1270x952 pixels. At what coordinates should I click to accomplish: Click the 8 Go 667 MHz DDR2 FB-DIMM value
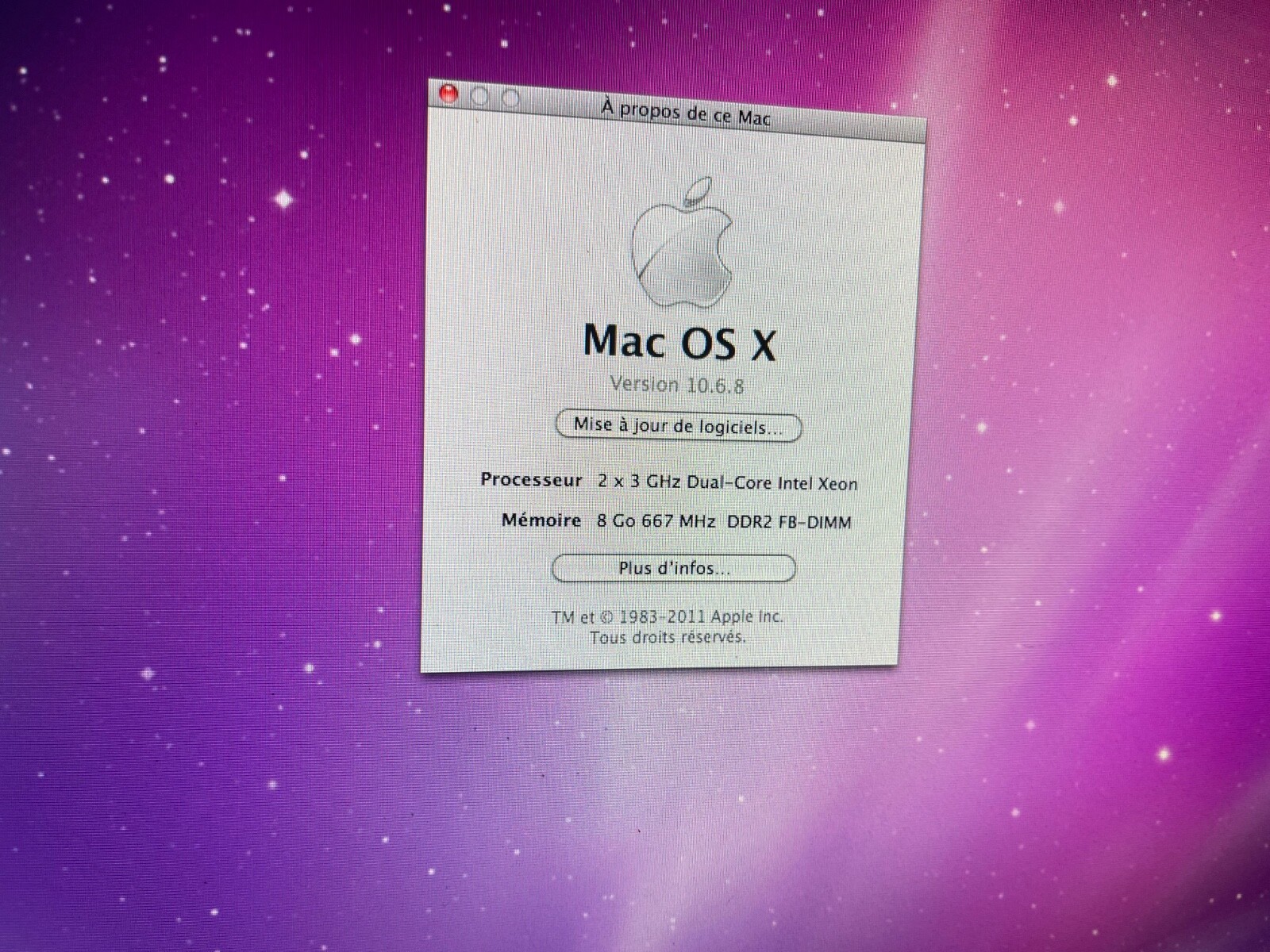coord(724,521)
